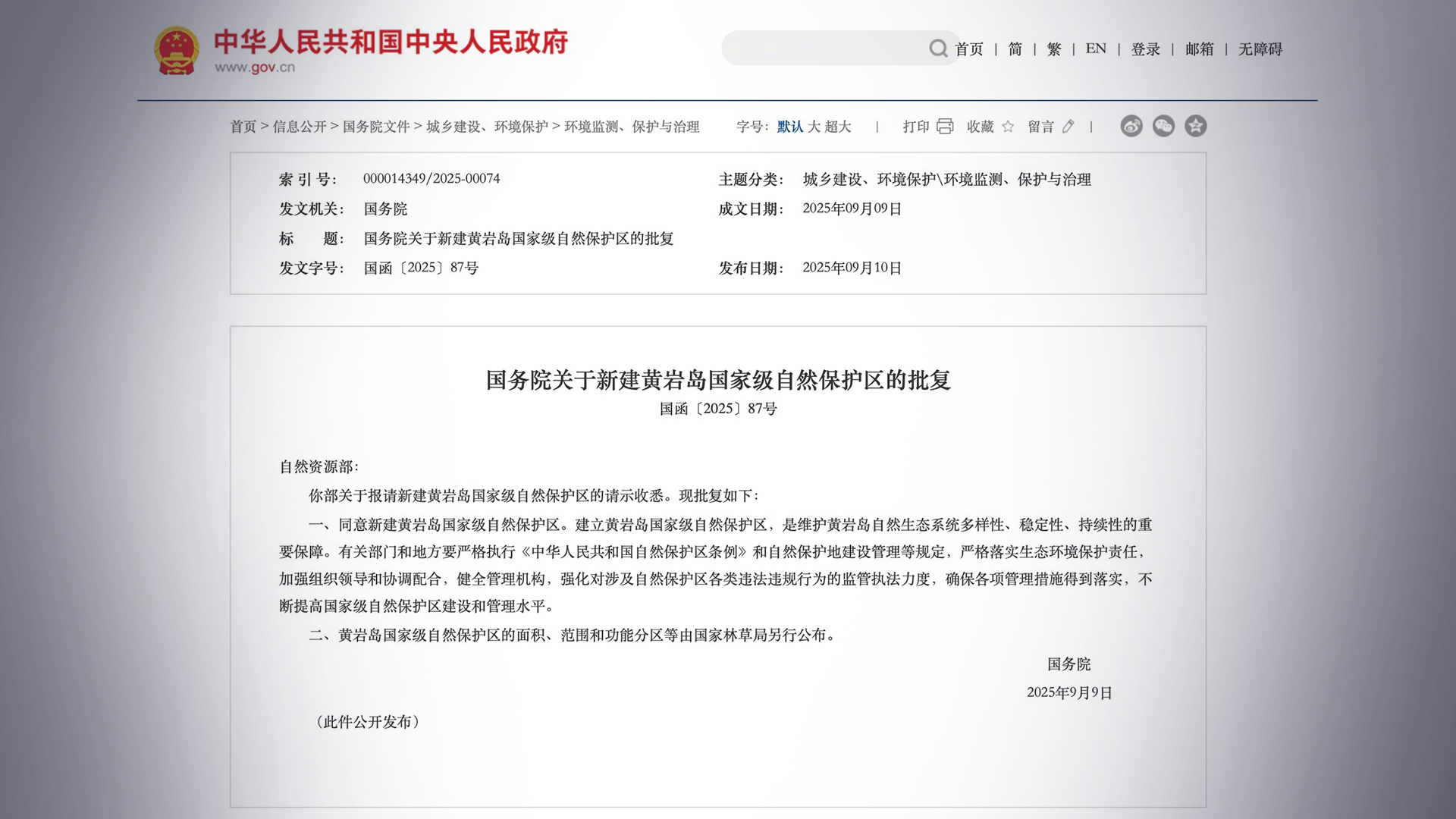Click the circular star share icon
1456x819 pixels.
pyautogui.click(x=1195, y=126)
